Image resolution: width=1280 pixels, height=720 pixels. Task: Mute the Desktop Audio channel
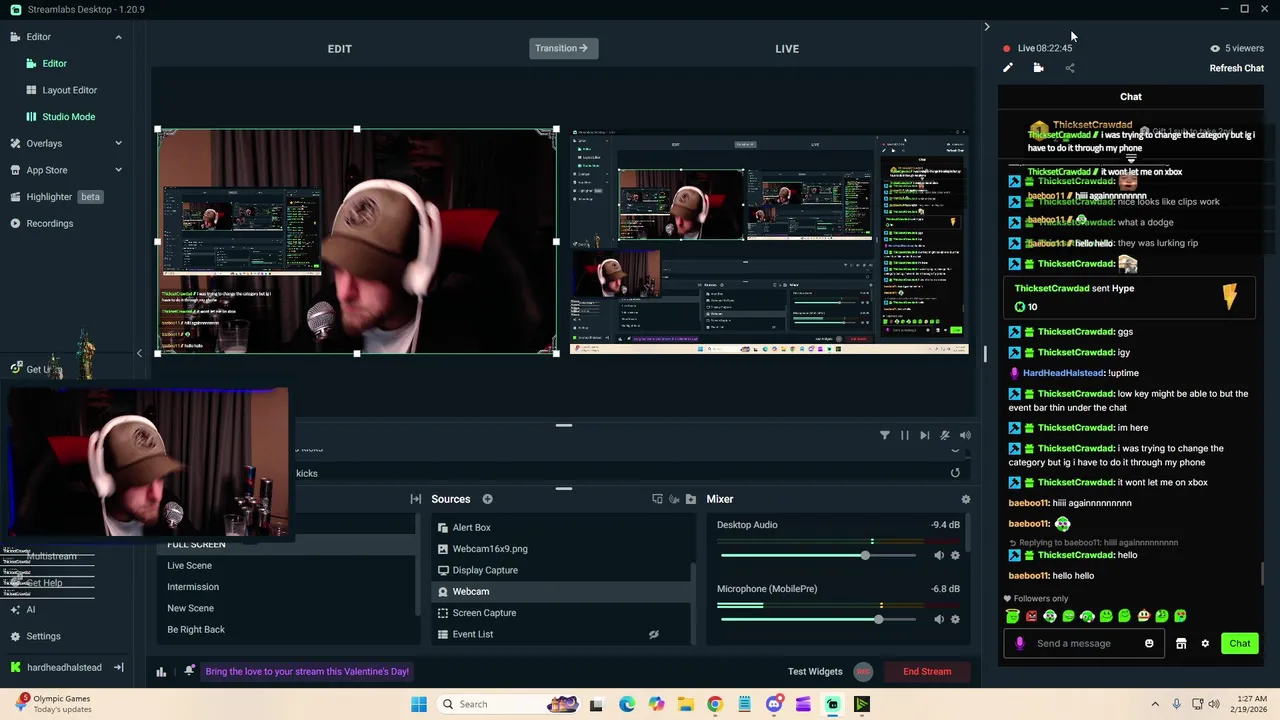click(x=938, y=555)
